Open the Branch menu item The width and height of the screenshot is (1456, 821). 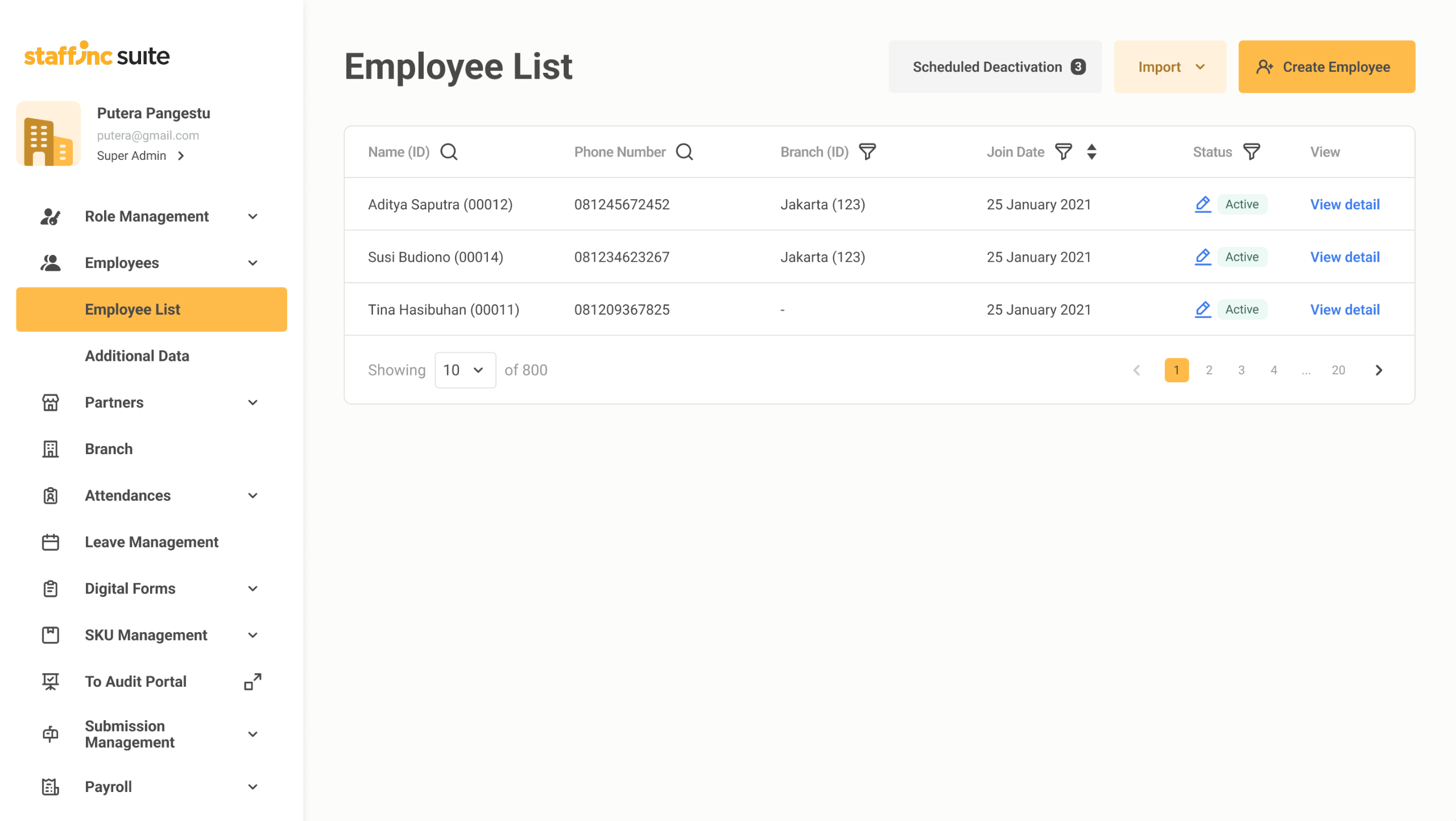pos(109,449)
